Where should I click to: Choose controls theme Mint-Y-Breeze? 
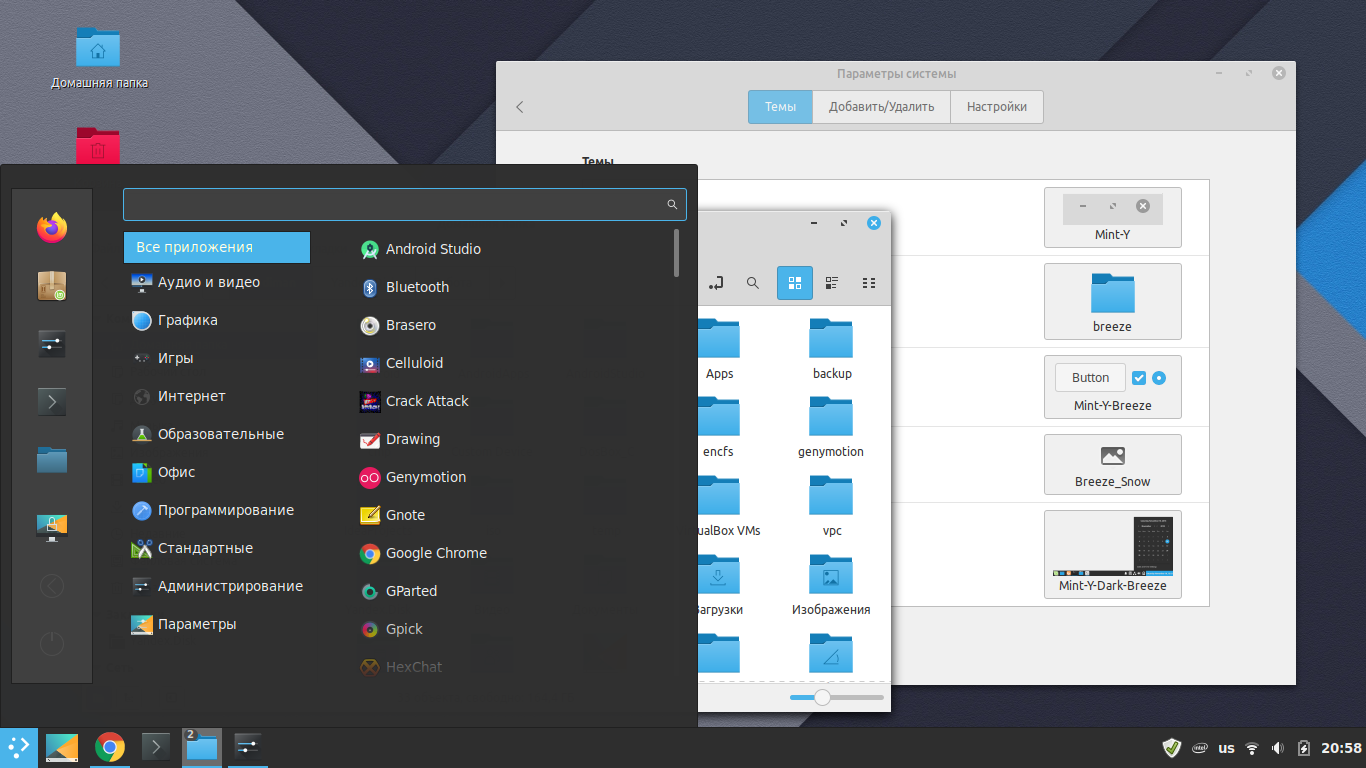[x=1112, y=386]
